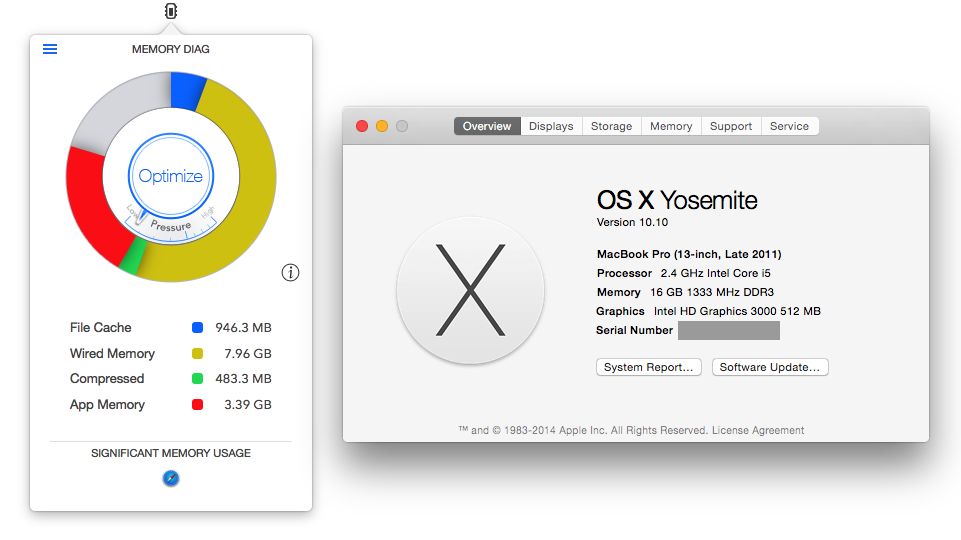This screenshot has width=961, height=540.
Task: Click the 2.4 GHz Intel Core i5 text
Action: click(716, 273)
